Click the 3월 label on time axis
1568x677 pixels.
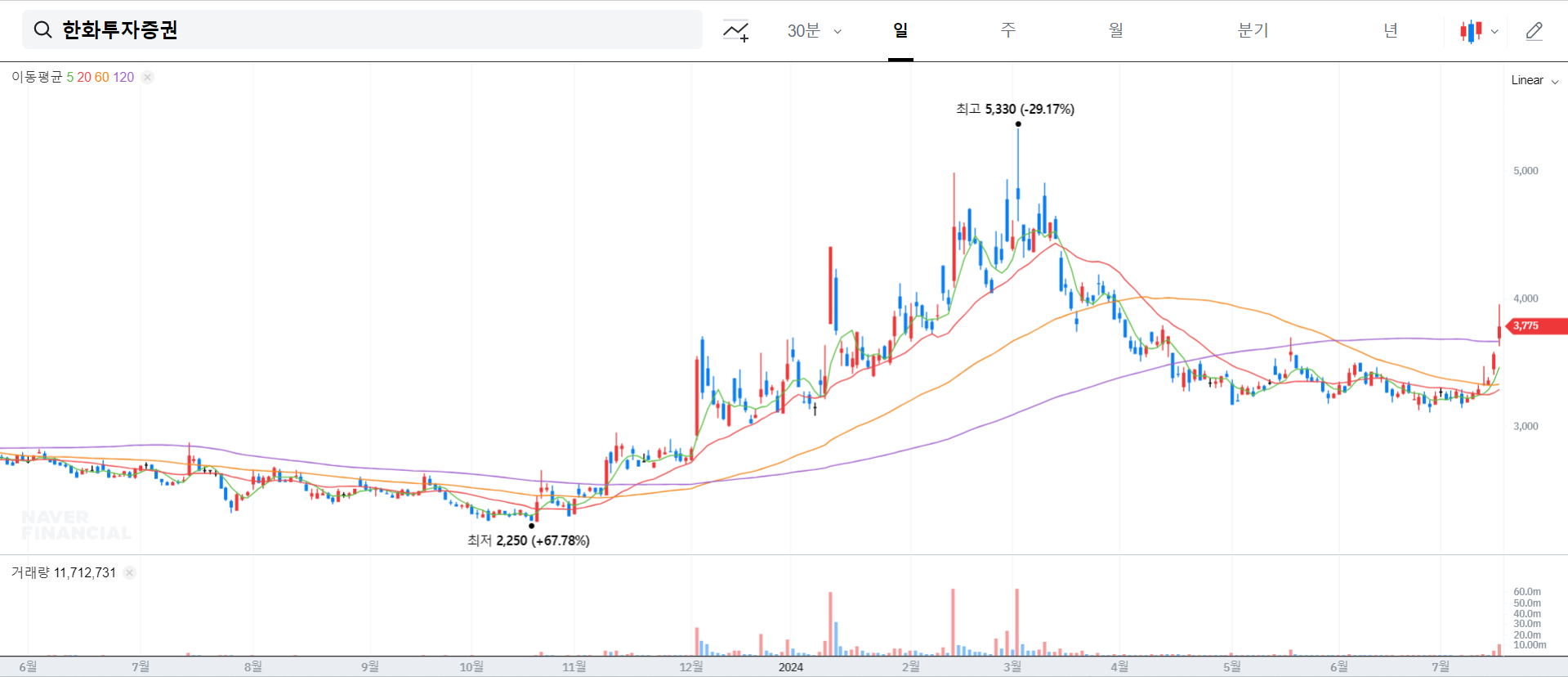tap(1012, 667)
